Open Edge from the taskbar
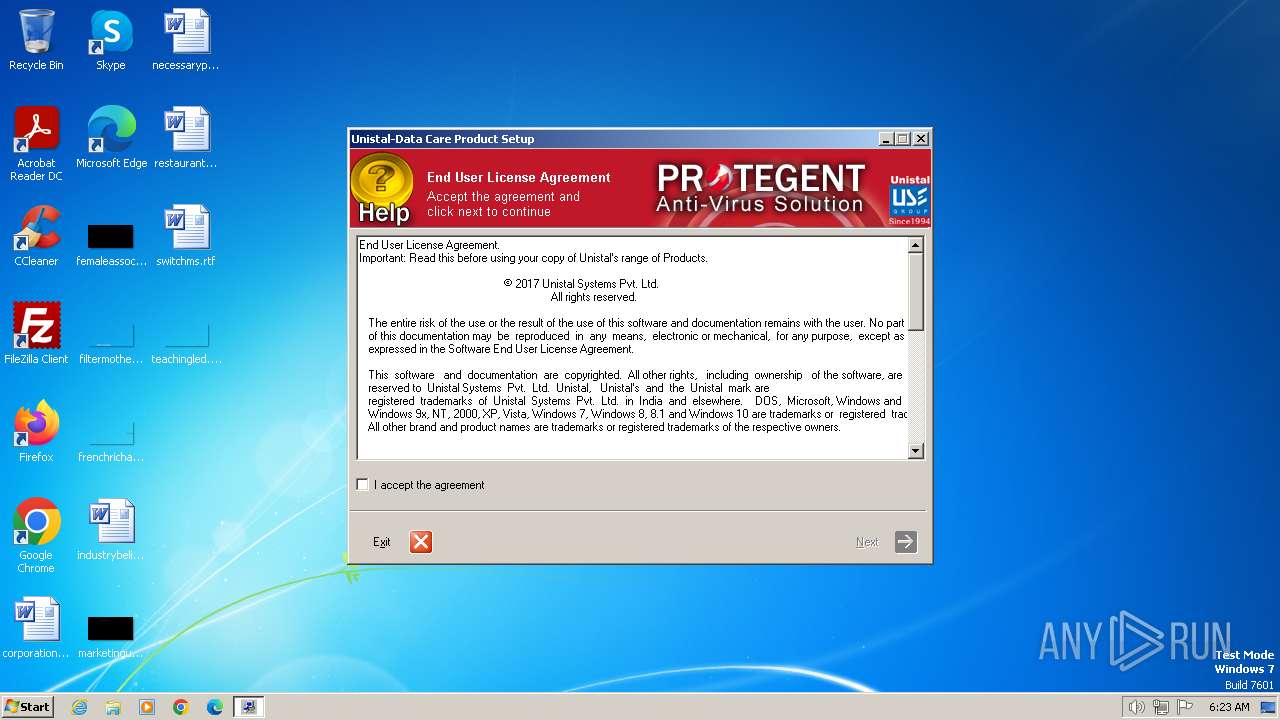Screen dimensions: 1280x720 coord(215,707)
